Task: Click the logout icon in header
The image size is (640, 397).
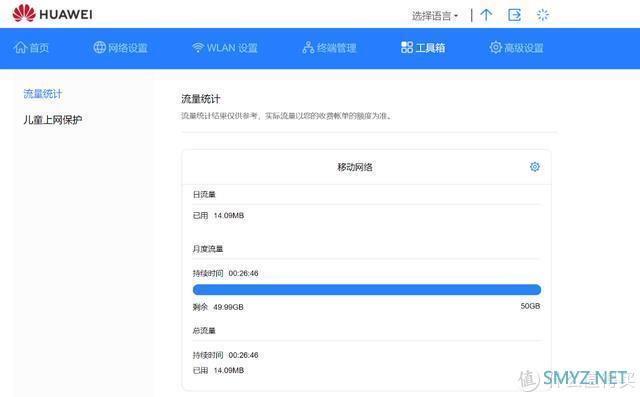Action: point(514,15)
